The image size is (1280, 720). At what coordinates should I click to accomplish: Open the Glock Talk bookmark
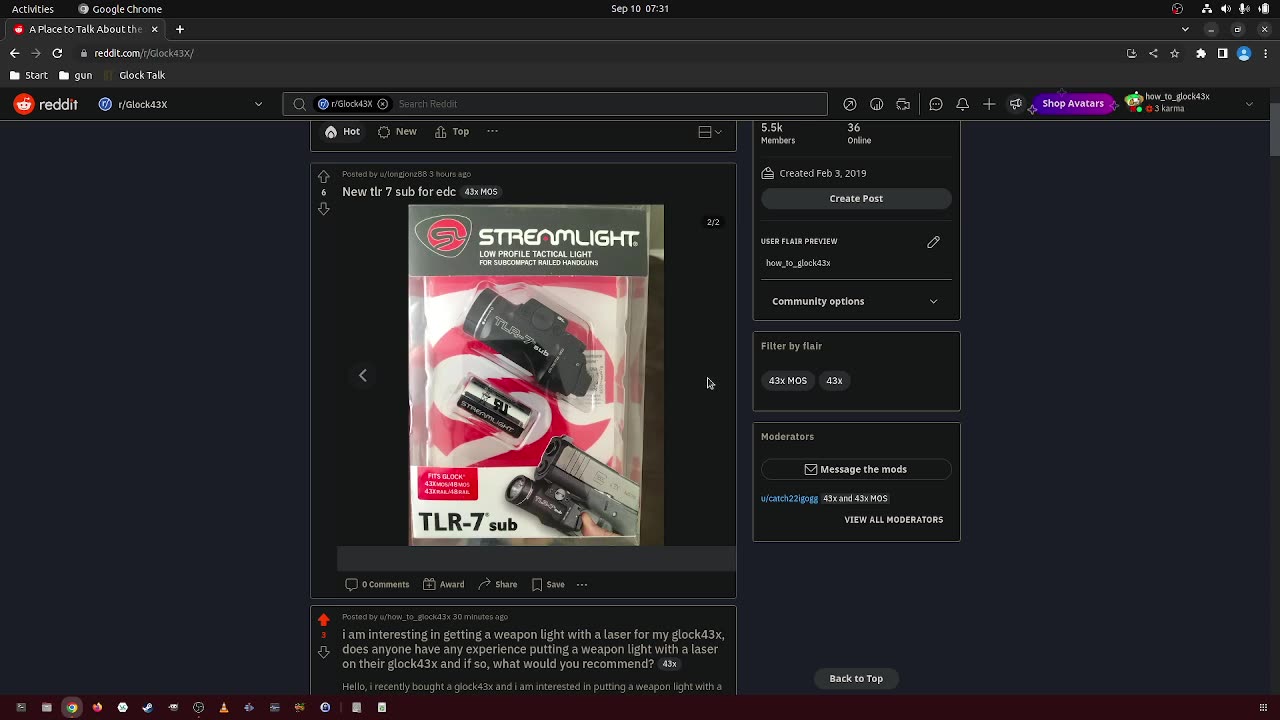134,75
